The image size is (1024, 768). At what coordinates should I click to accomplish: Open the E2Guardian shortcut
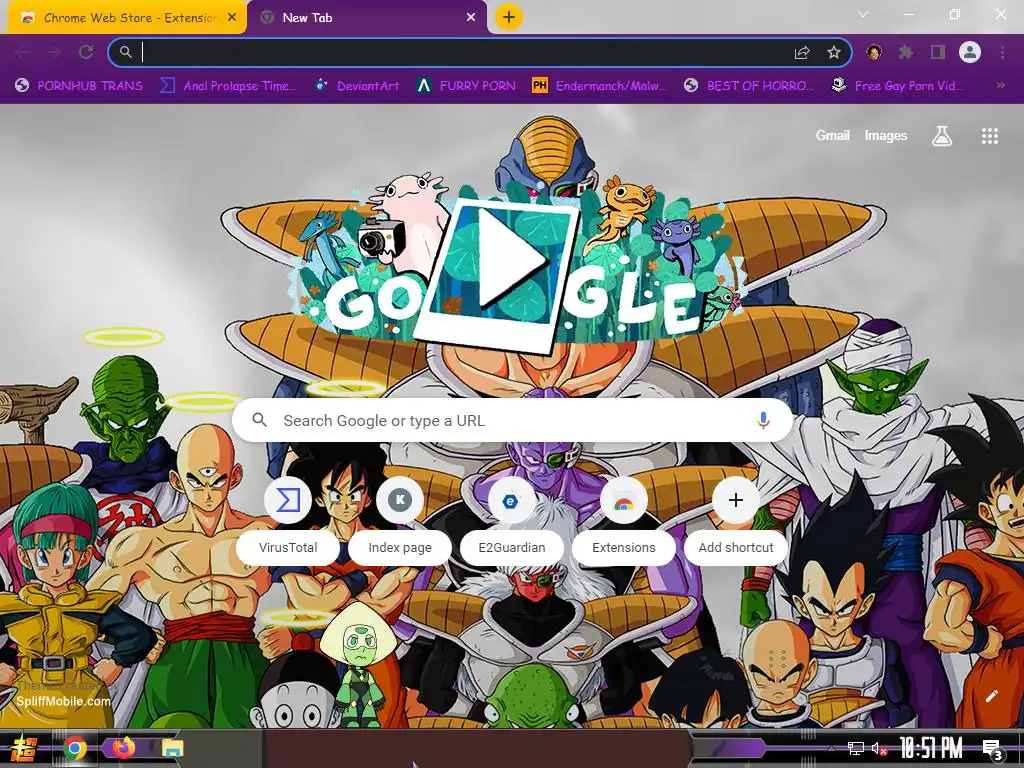[x=511, y=522]
